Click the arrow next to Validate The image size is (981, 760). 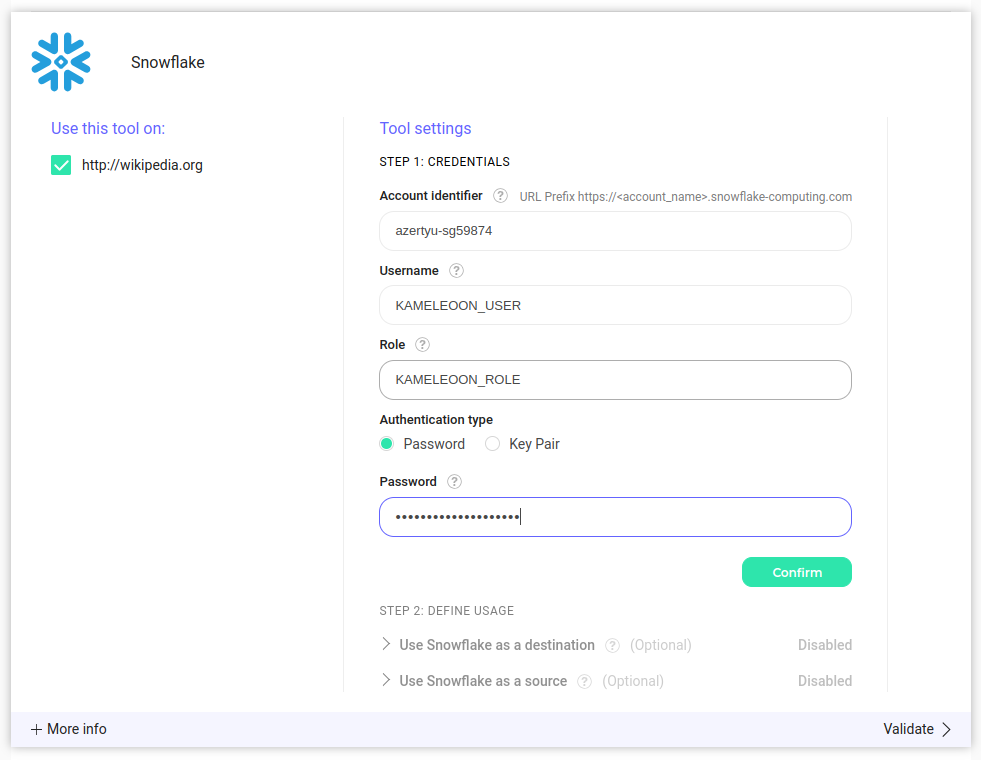click(946, 729)
